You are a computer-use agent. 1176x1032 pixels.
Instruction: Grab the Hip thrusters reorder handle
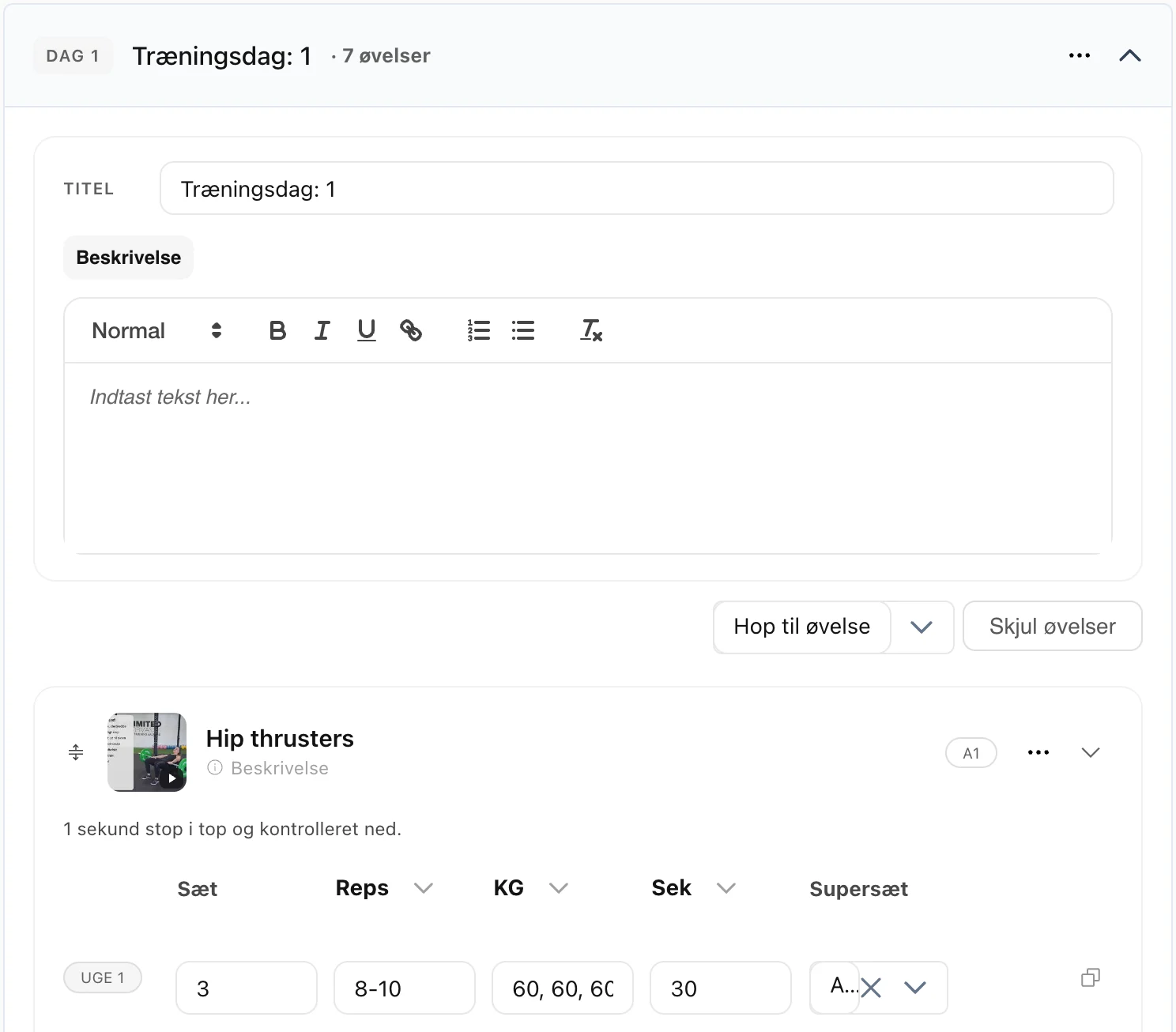[76, 752]
